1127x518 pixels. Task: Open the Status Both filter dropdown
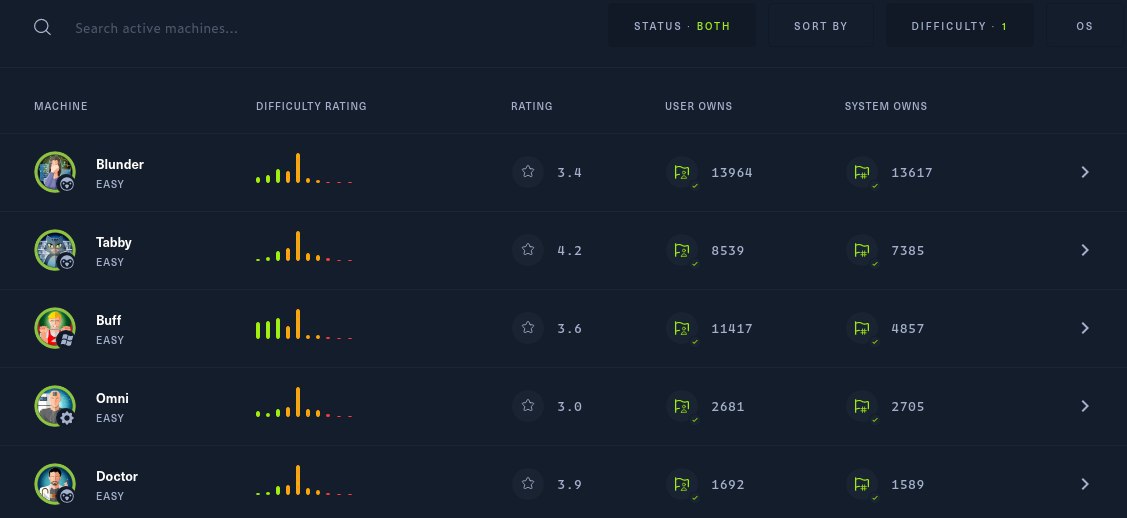point(681,26)
